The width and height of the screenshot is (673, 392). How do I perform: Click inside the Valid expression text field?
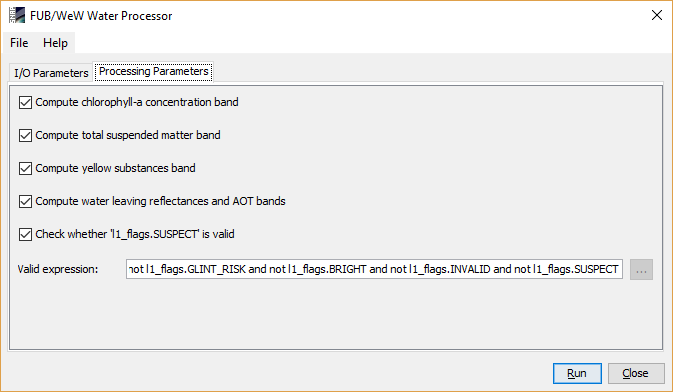click(374, 269)
